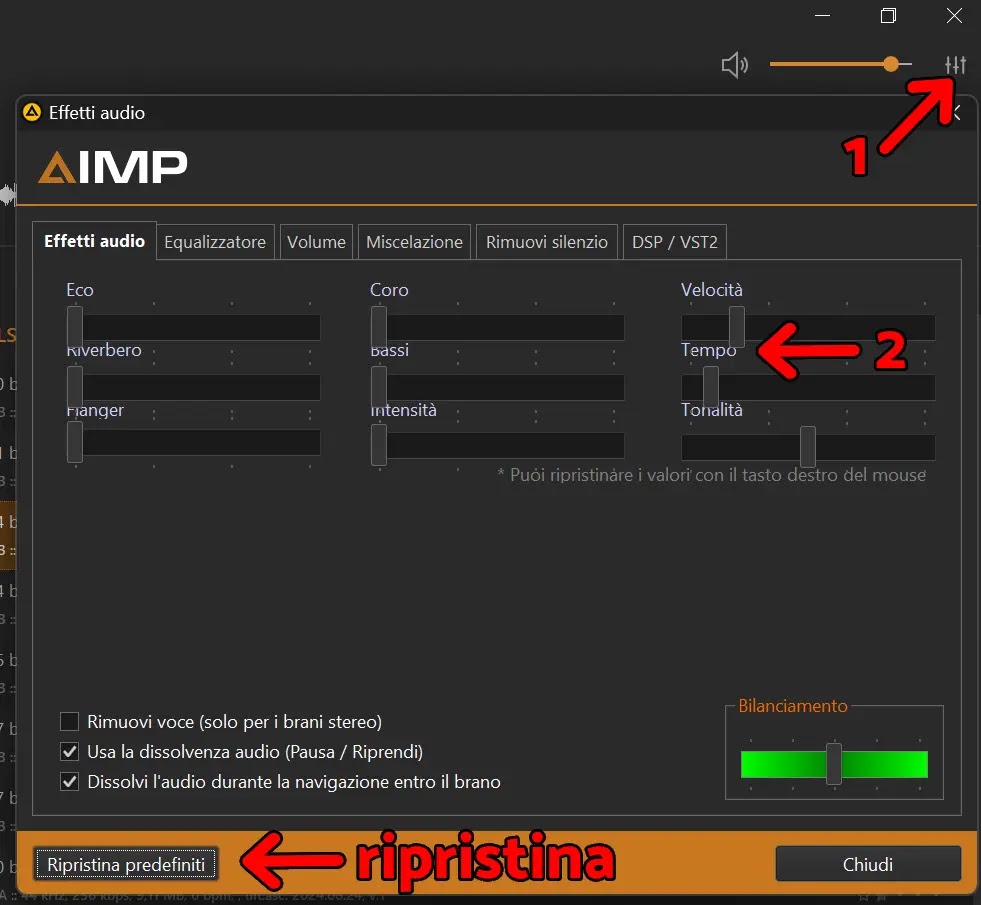Mute audio via the speaker icon
Image resolution: width=981 pixels, height=905 pixels.
(734, 64)
